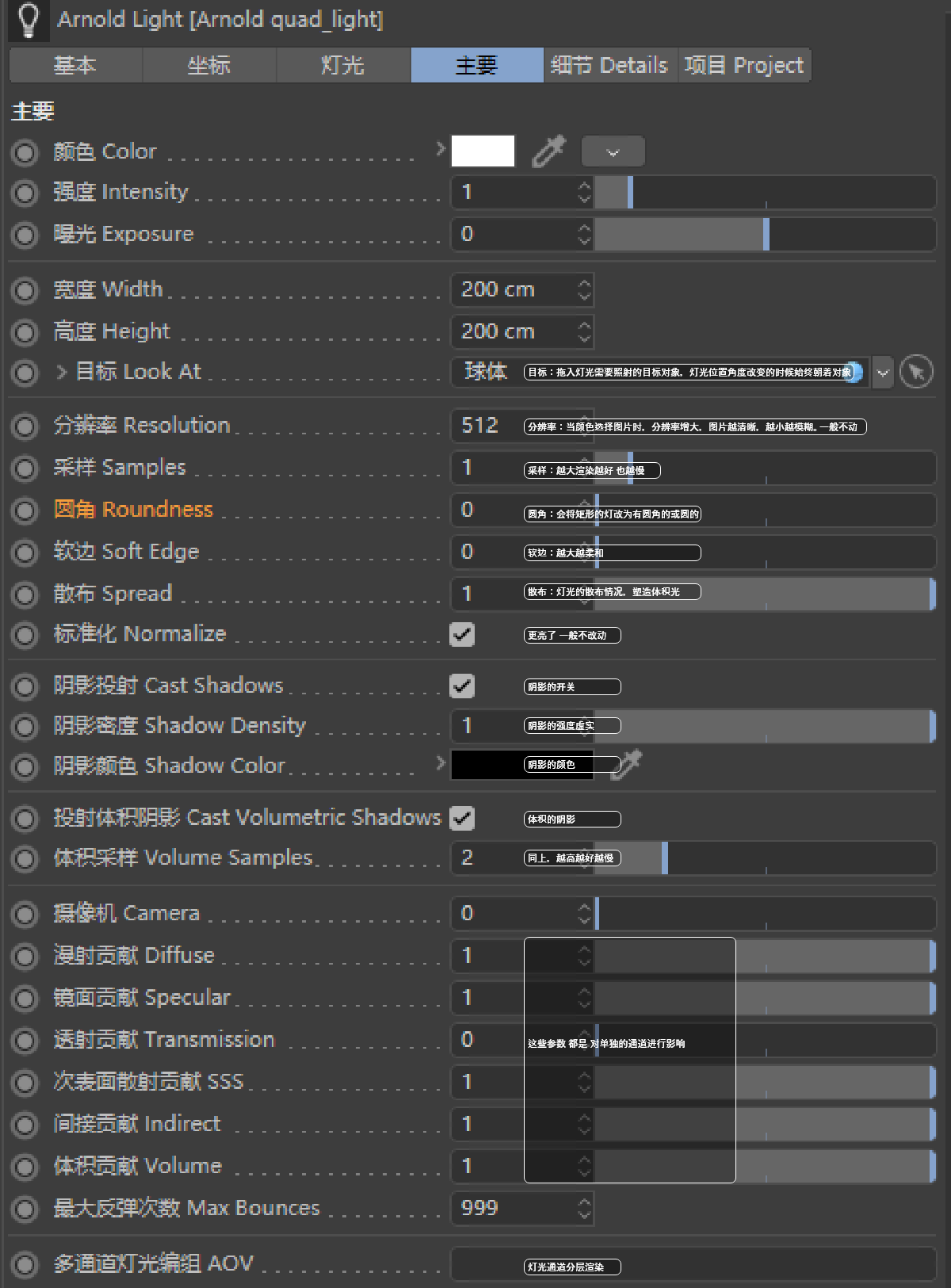Toggle the Intensity animation dot

click(x=25, y=193)
